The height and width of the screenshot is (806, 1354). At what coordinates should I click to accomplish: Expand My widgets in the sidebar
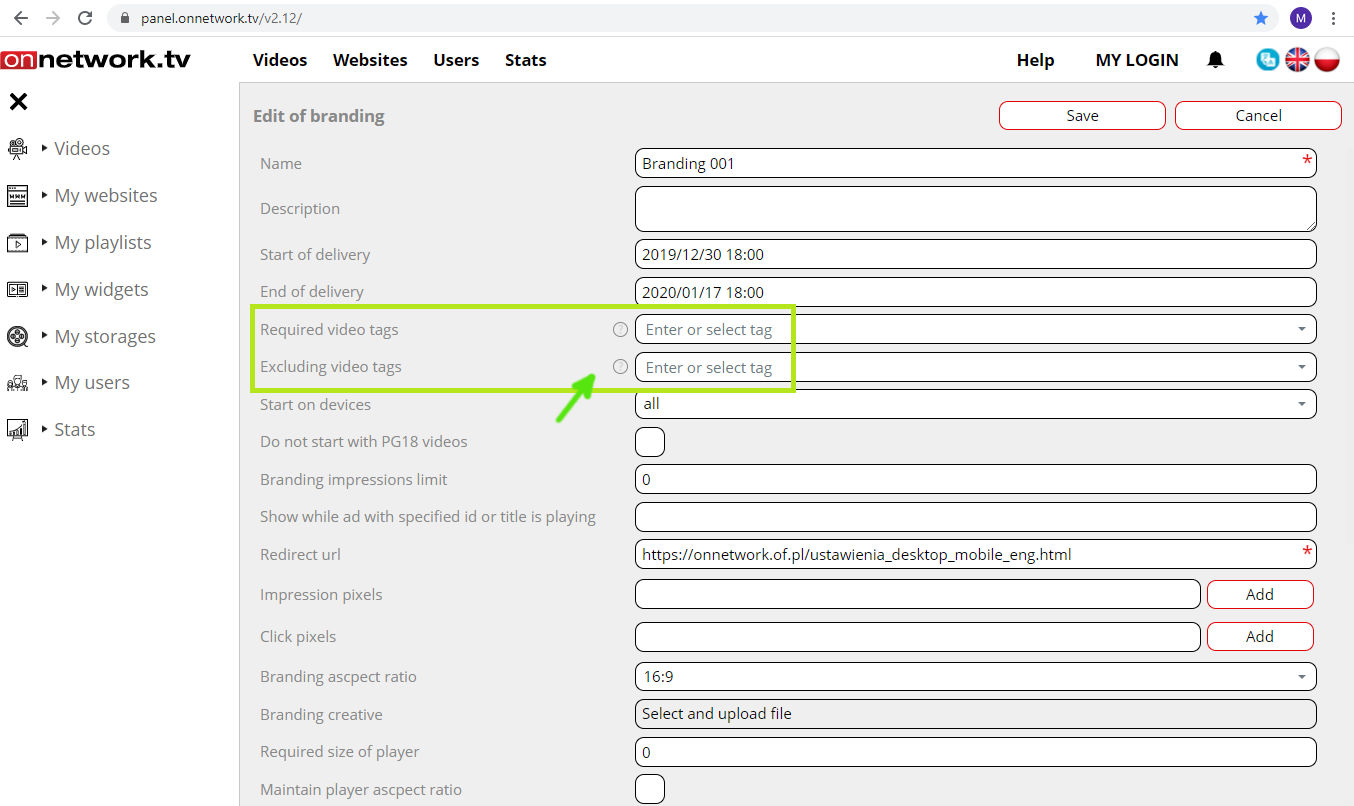100,290
